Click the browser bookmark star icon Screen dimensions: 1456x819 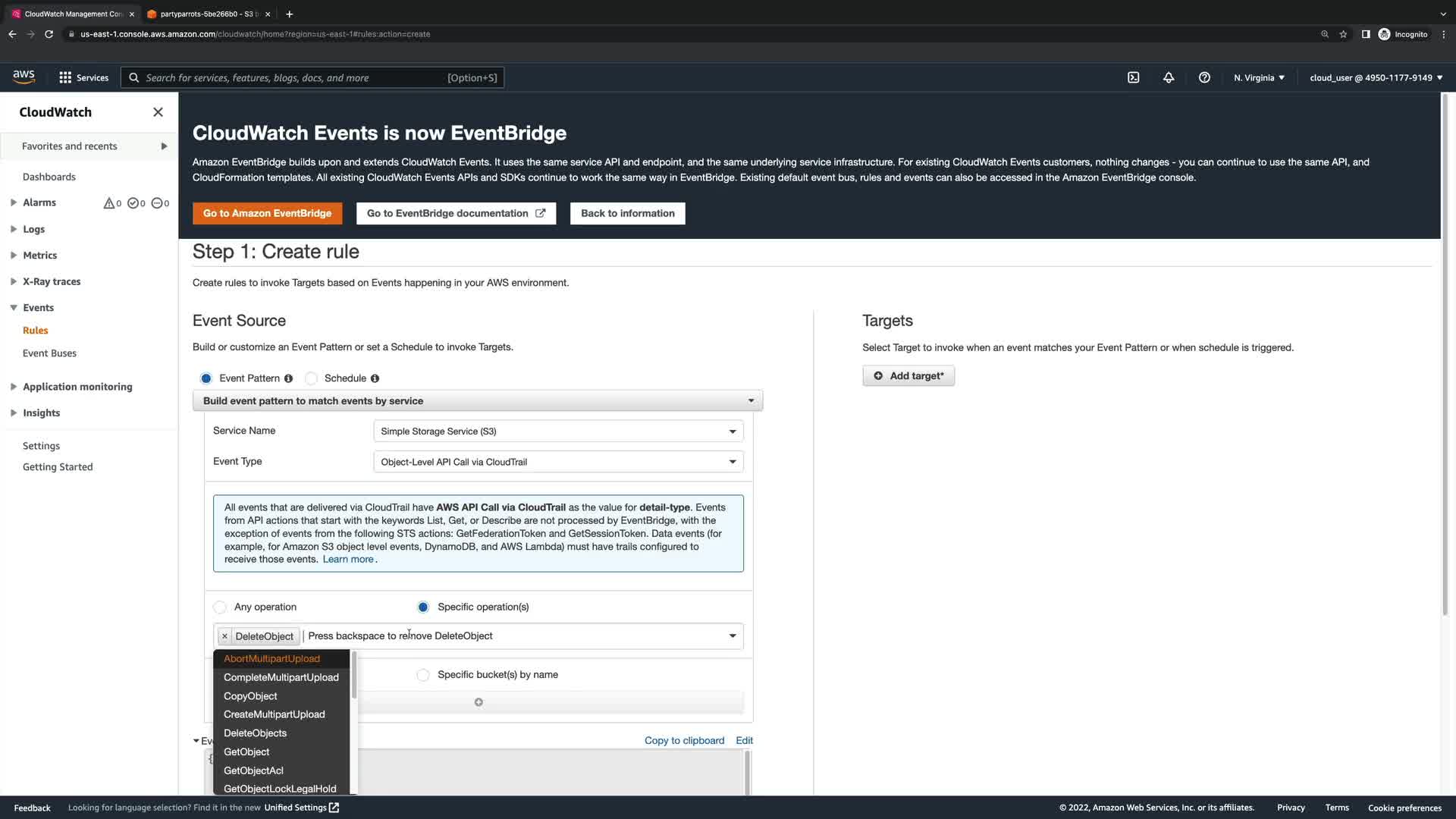pyautogui.click(x=1343, y=34)
